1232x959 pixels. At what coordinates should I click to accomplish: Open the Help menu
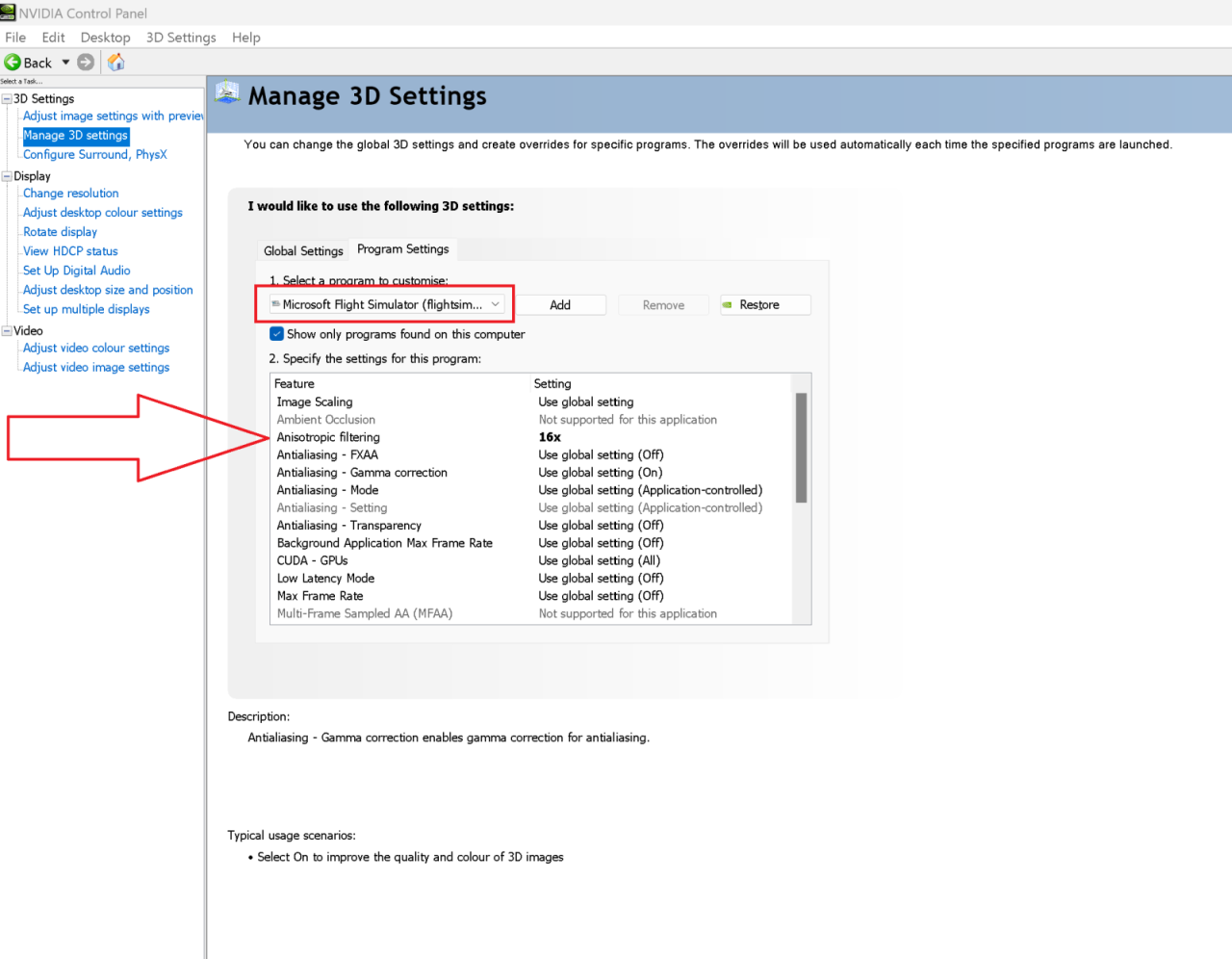245,38
